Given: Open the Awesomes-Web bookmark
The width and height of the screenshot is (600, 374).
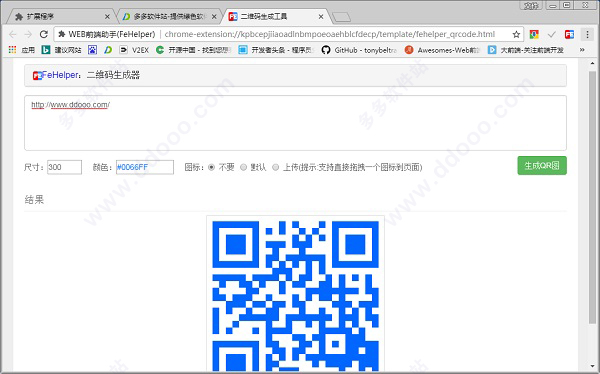Looking at the screenshot, I should click(x=442, y=50).
